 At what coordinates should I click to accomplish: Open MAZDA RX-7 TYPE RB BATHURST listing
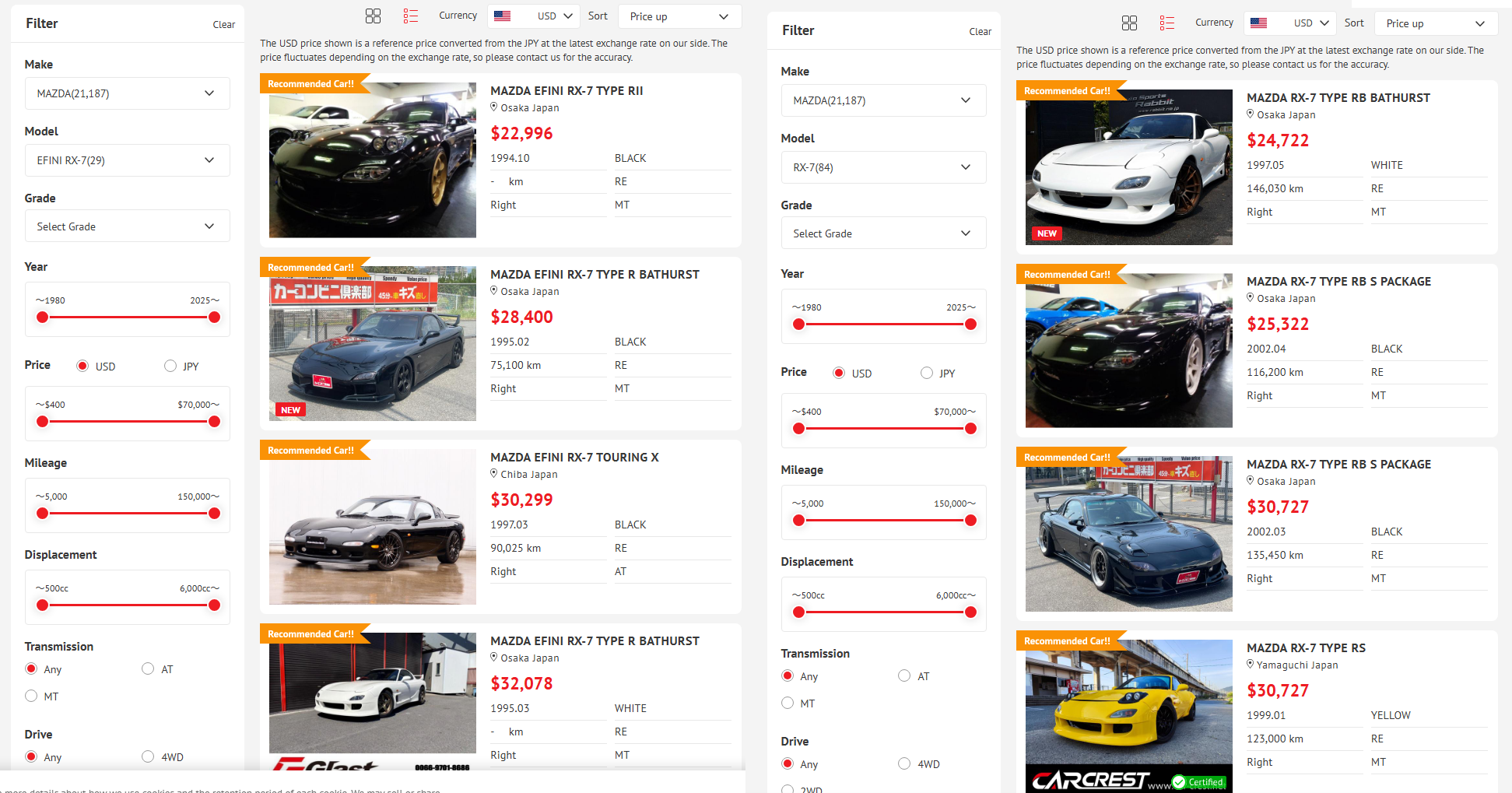(1338, 97)
